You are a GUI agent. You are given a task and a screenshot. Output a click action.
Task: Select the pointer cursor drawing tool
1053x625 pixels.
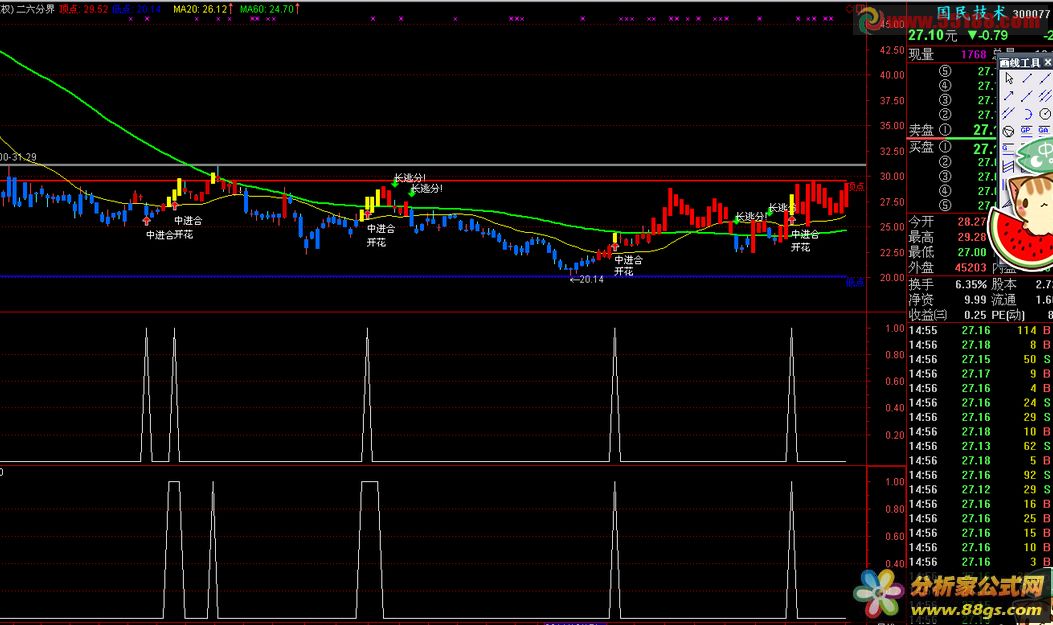[x=1009, y=78]
